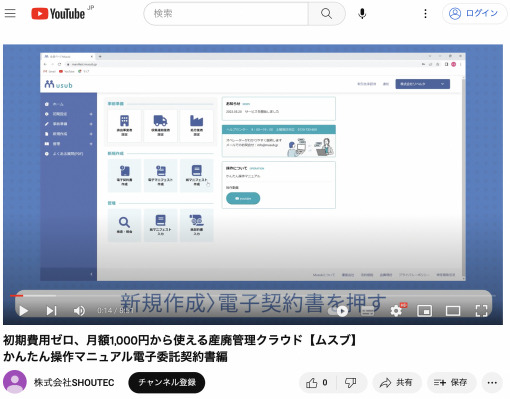The image size is (510, 399).
Task: Go to the YouTube home logo
Action: pyautogui.click(x=58, y=14)
